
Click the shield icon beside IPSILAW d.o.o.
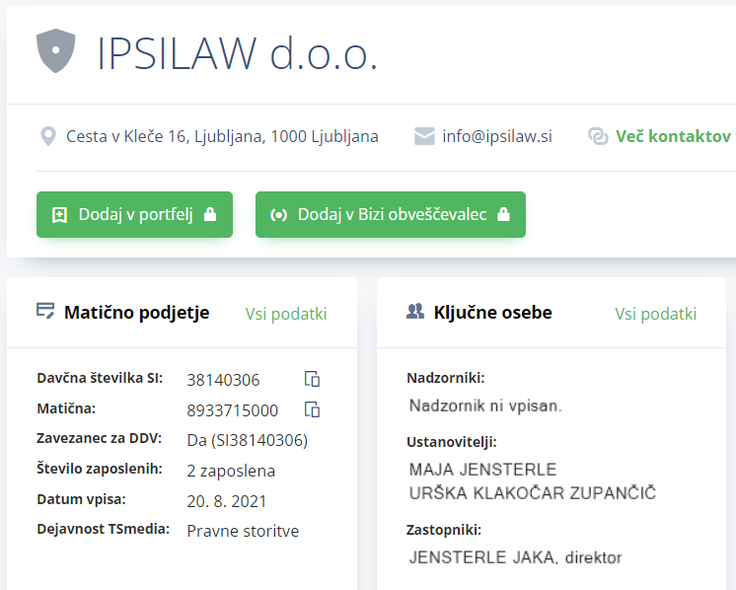[x=56, y=51]
